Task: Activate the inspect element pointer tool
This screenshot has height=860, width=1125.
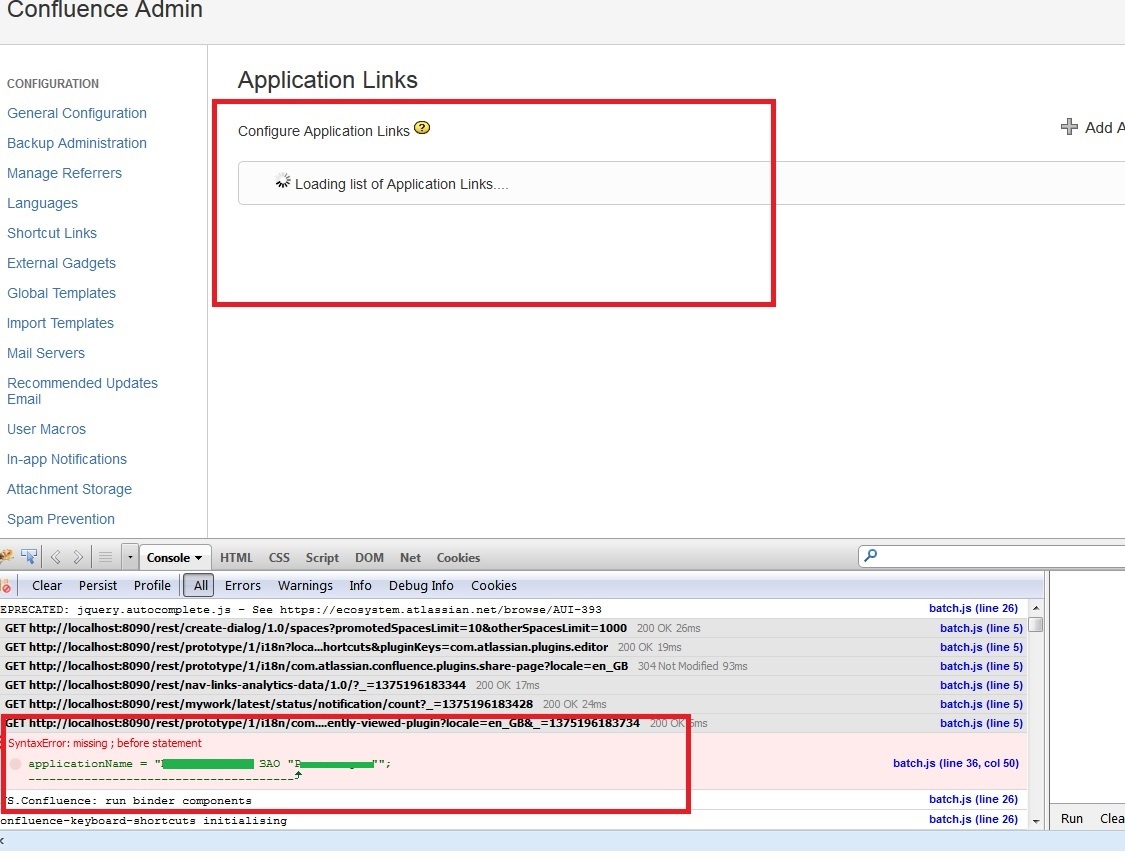Action: coord(29,557)
